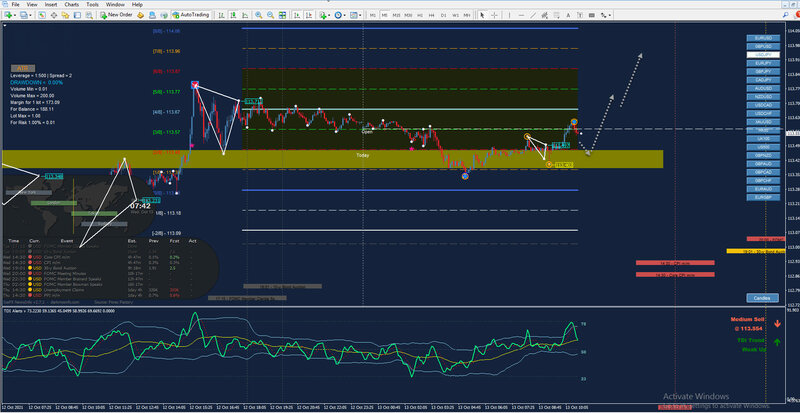The height and width of the screenshot is (413, 800).
Task: Expand the New Chart dropdown arrow
Action: 15,15
